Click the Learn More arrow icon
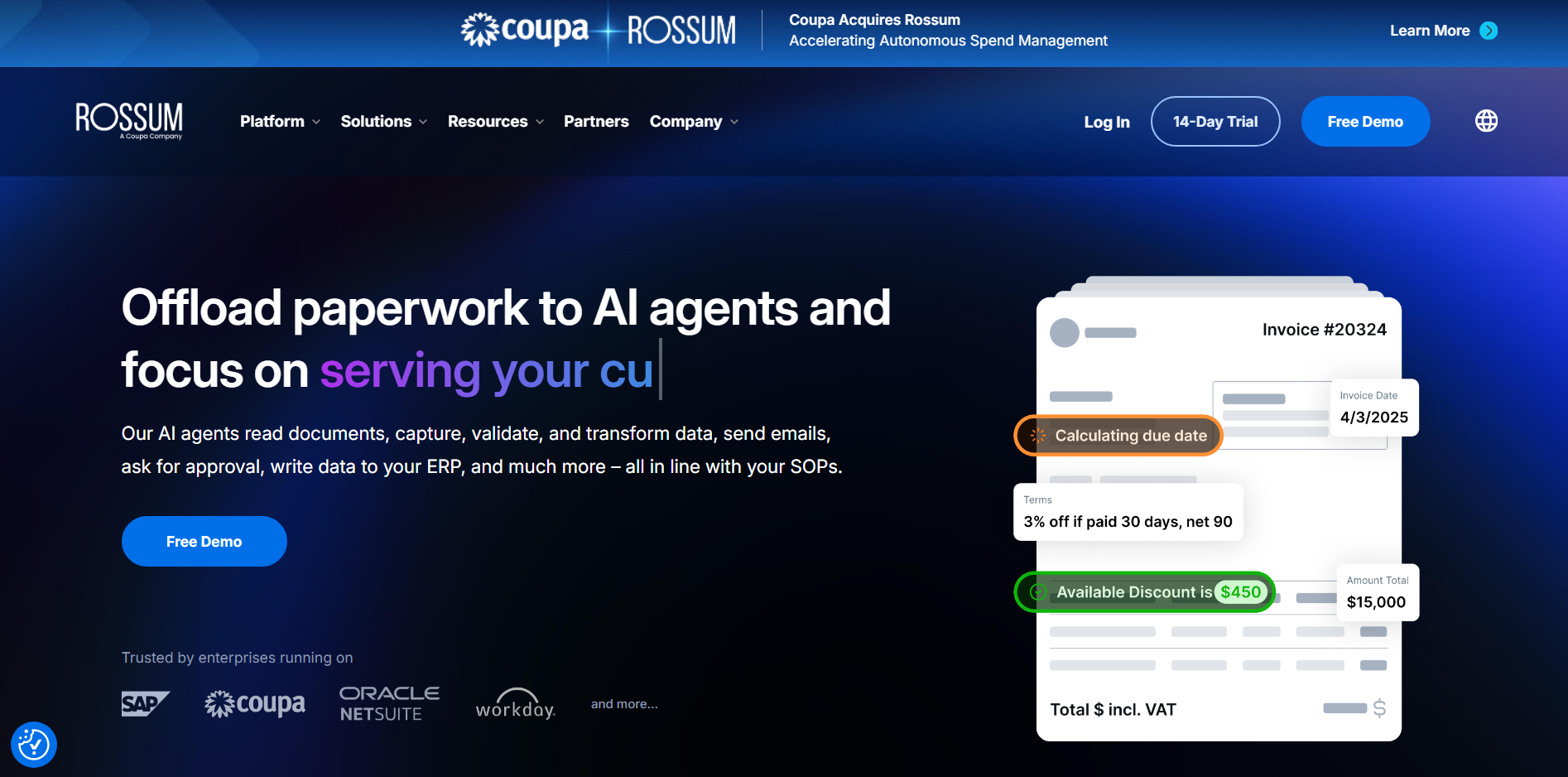Viewport: 1568px width, 777px height. click(1489, 31)
